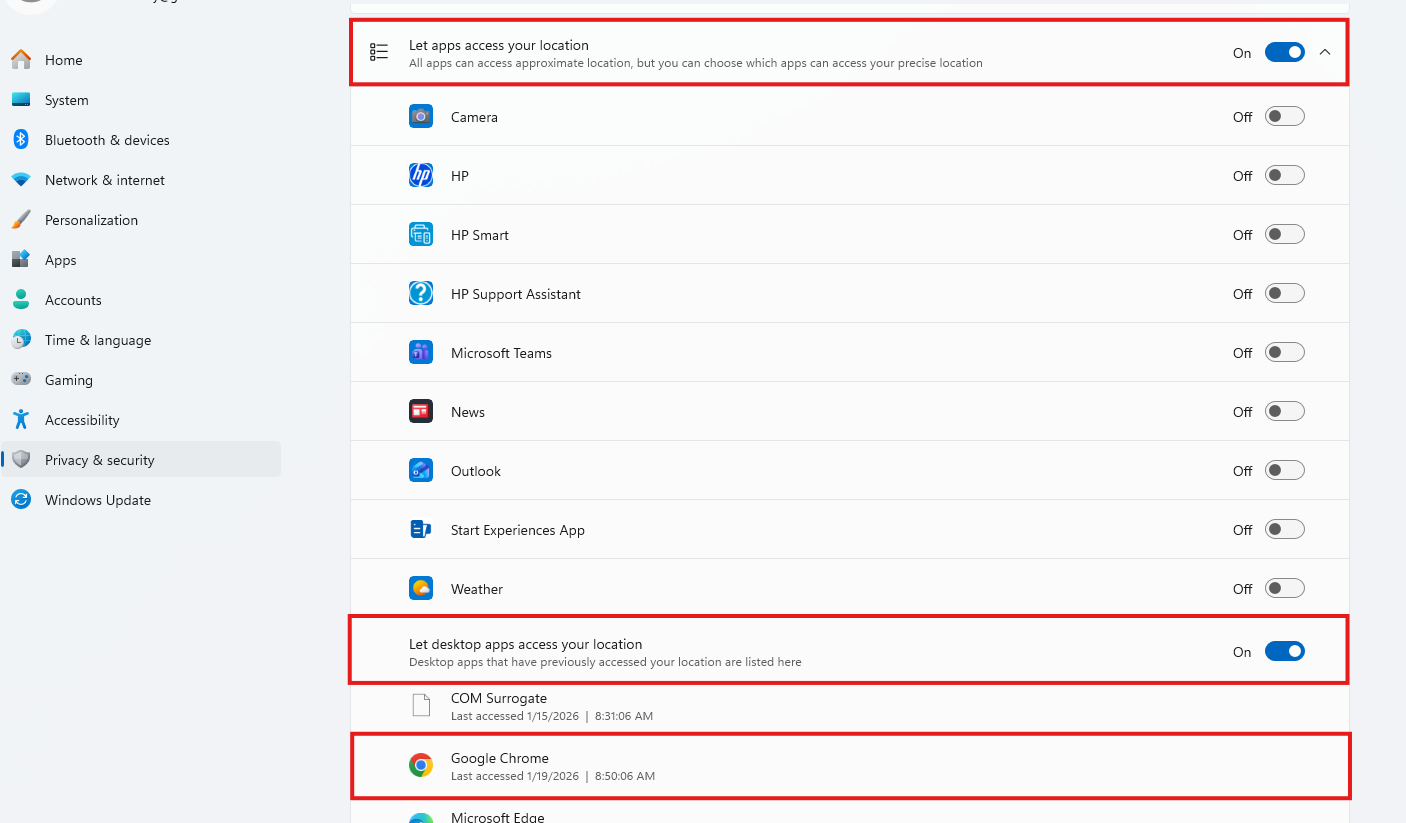Click Start Experiences App label
Viewport: 1406px width, 823px height.
(518, 530)
